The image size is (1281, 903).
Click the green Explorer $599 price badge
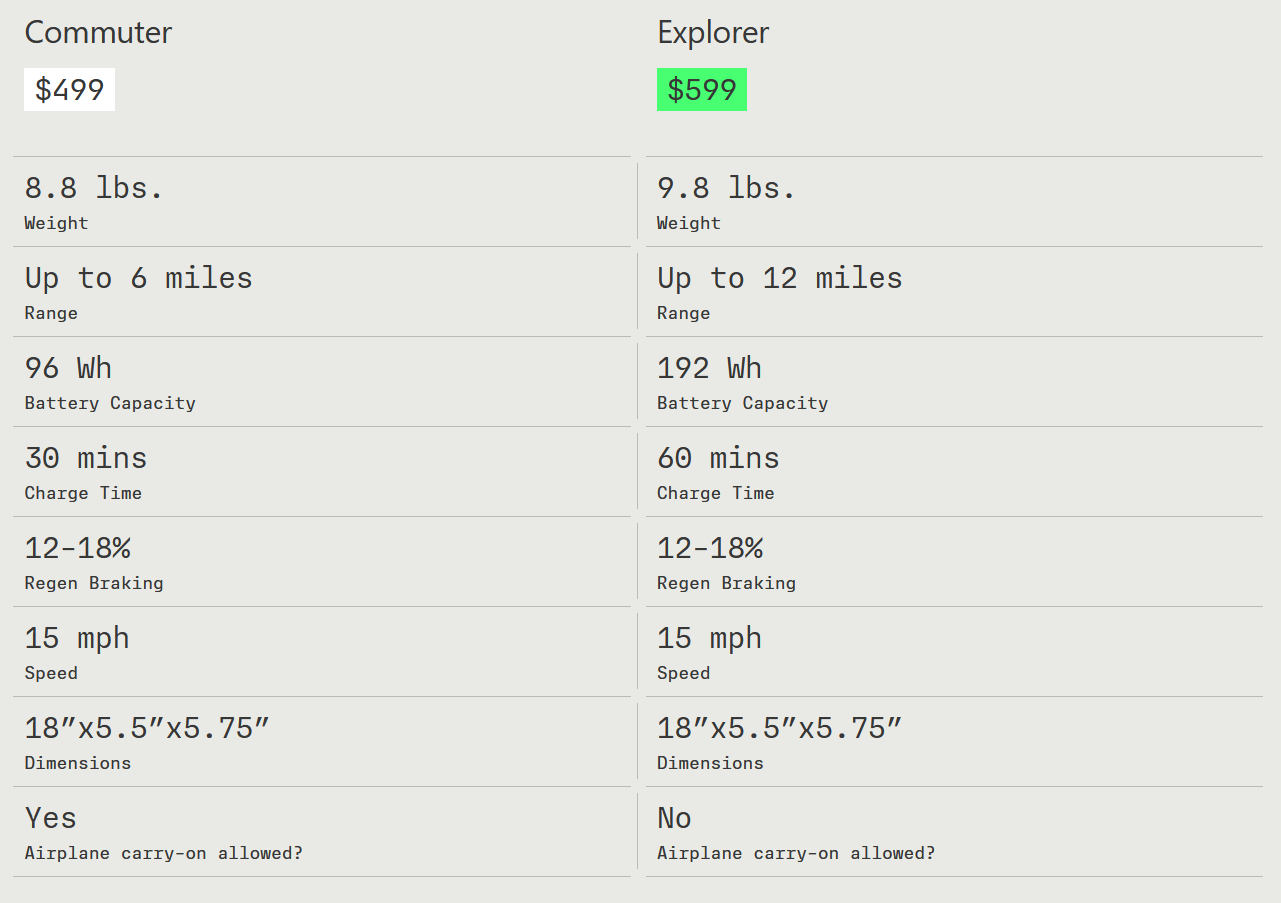702,90
